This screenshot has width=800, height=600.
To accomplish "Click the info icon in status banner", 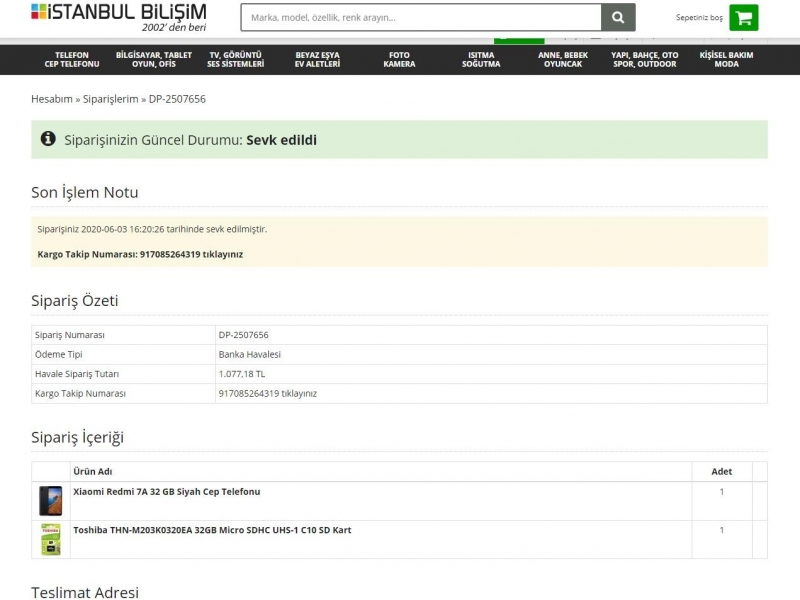I will point(48,139).
